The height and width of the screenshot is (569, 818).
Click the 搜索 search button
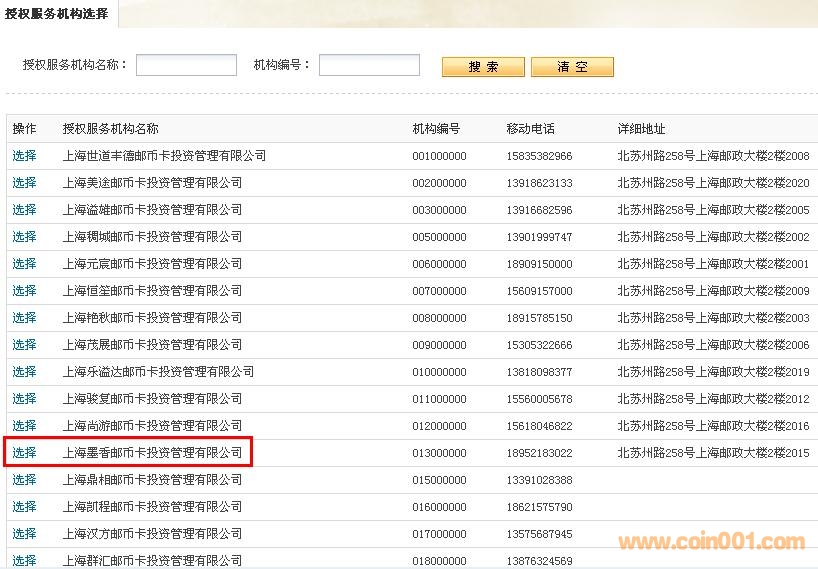(483, 67)
